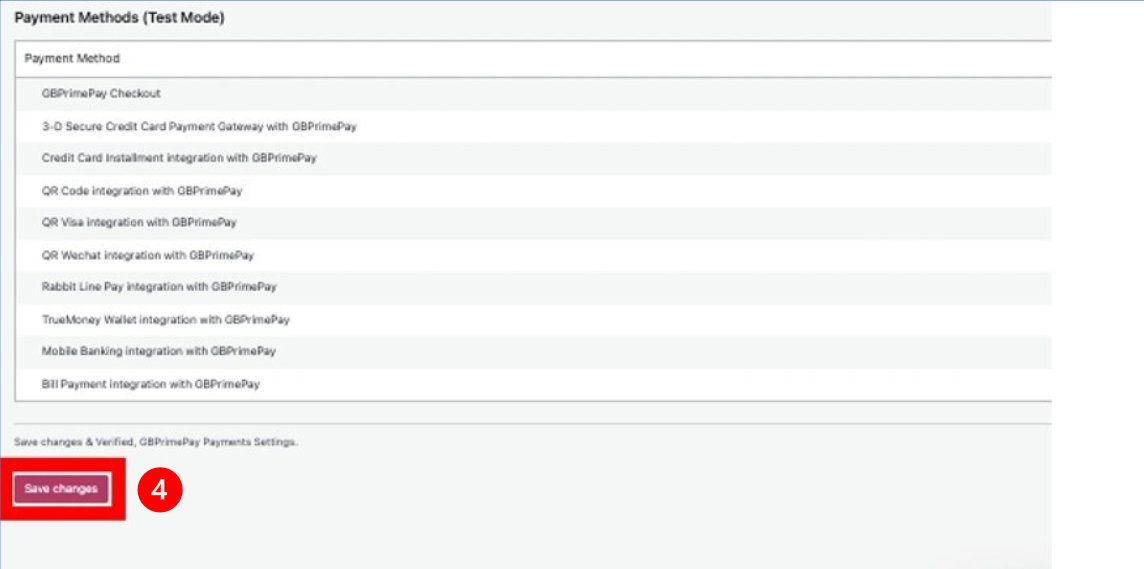Select 3-D Secure Credit Card Payment Gateway row

pyautogui.click(x=533, y=126)
